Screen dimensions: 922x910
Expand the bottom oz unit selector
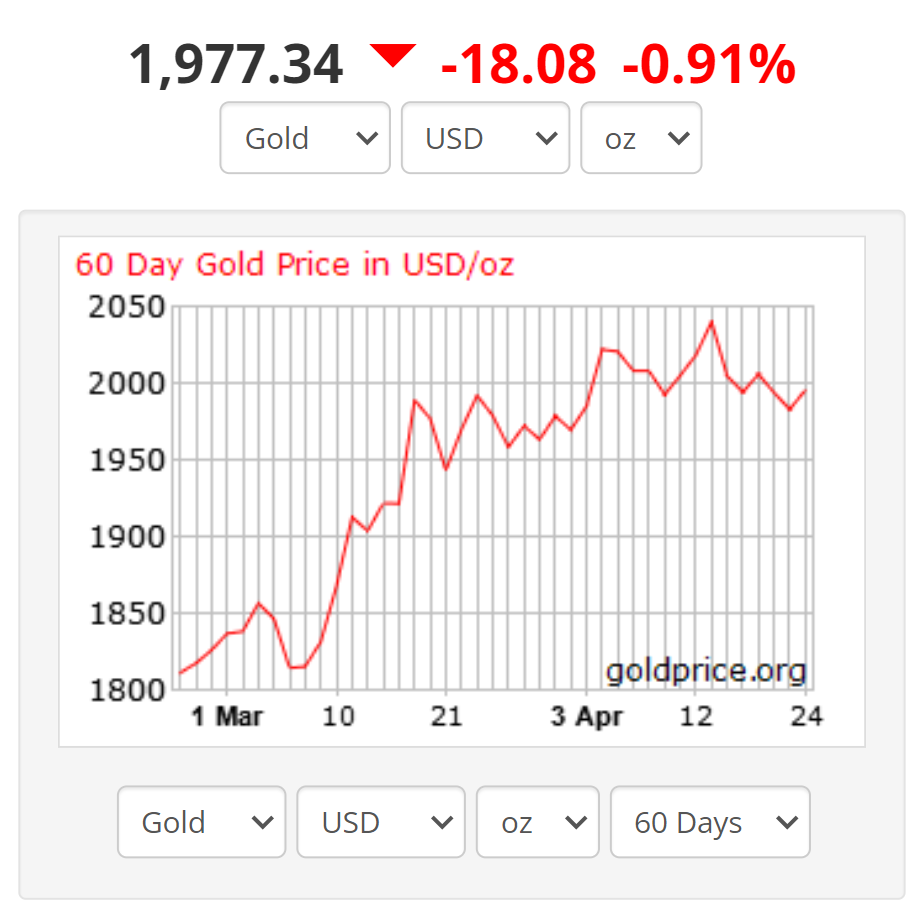click(537, 822)
